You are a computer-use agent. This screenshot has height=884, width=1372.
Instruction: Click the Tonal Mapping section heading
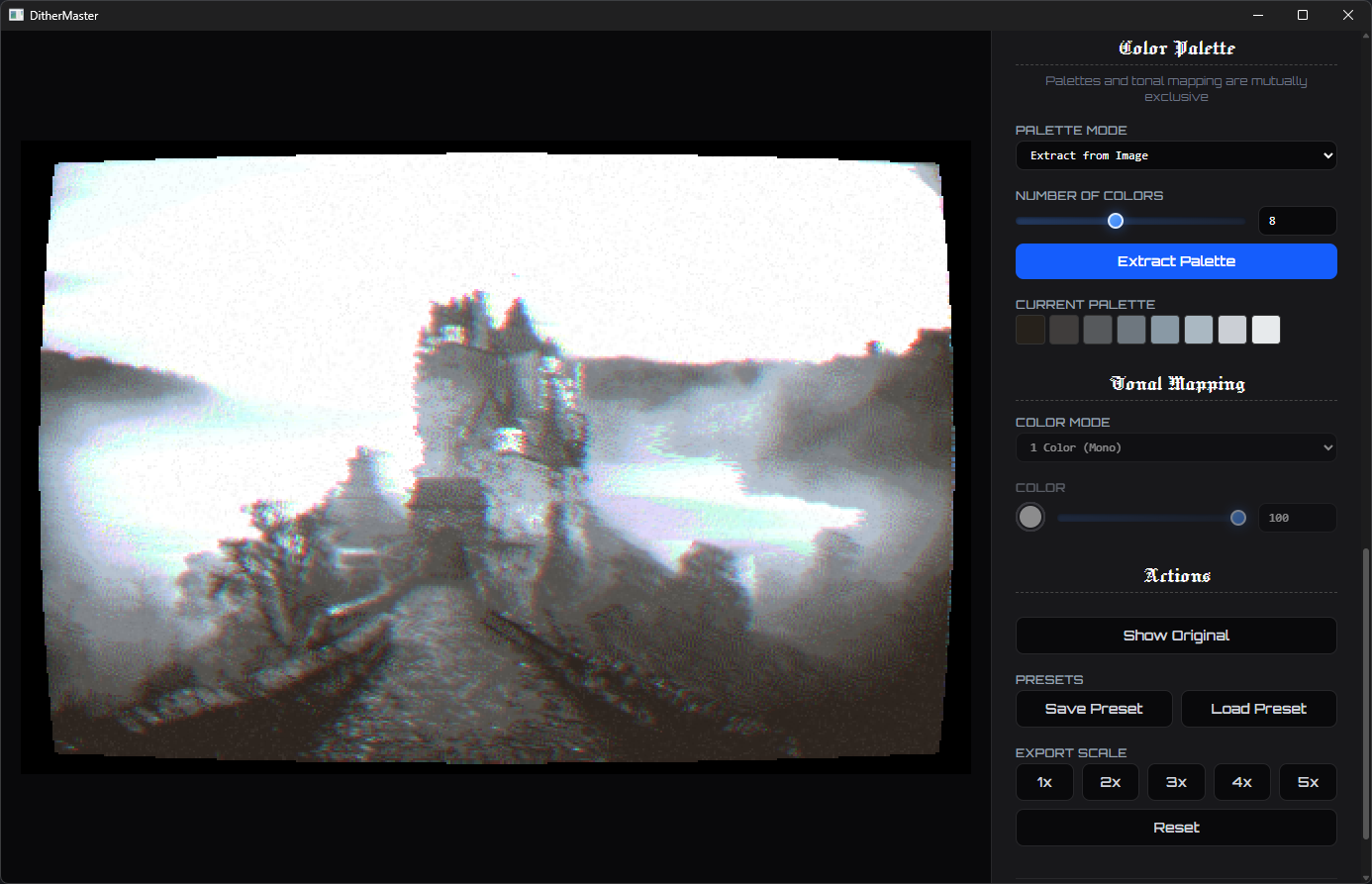click(x=1176, y=384)
